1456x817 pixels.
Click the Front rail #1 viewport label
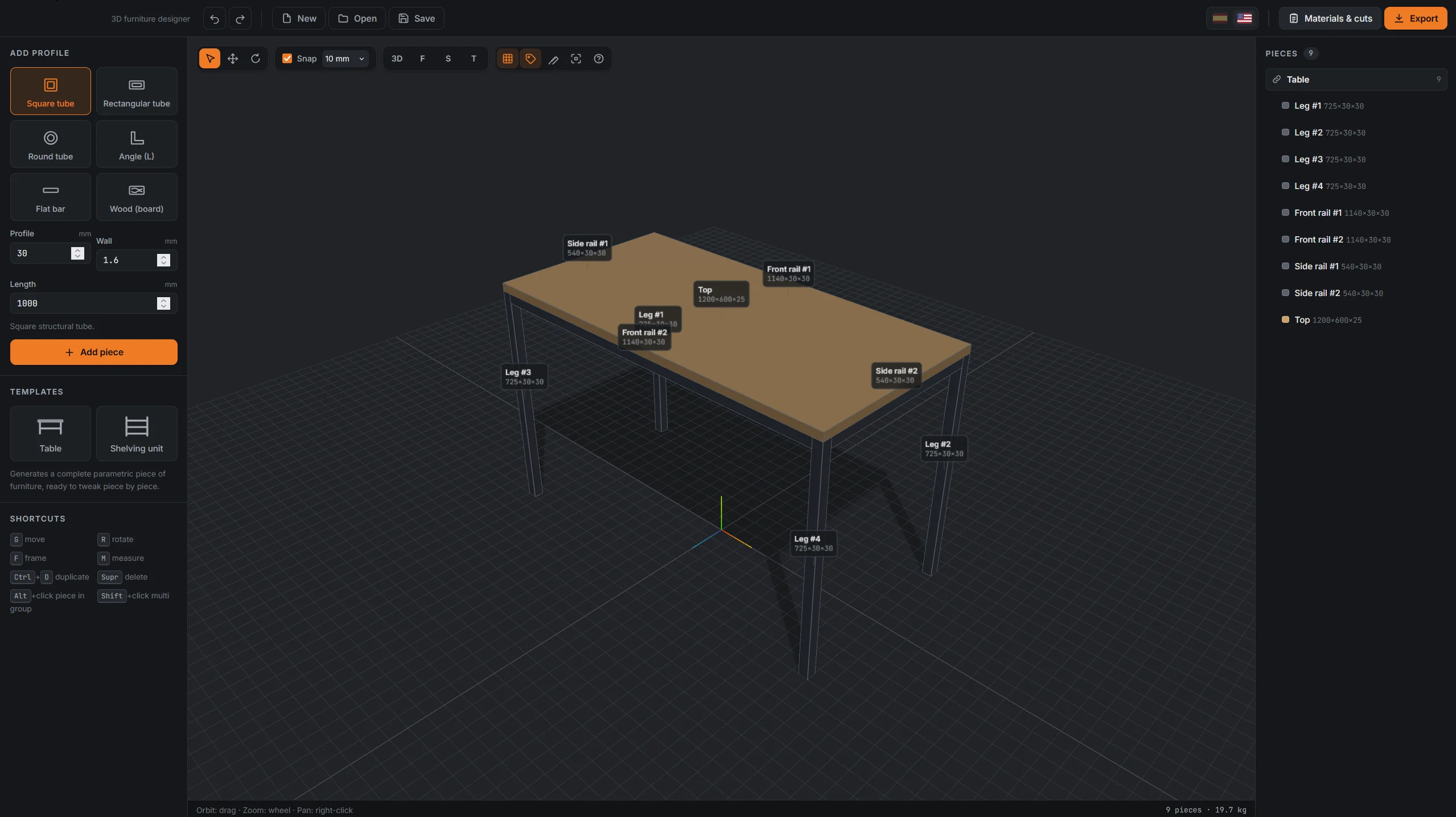[x=788, y=274]
